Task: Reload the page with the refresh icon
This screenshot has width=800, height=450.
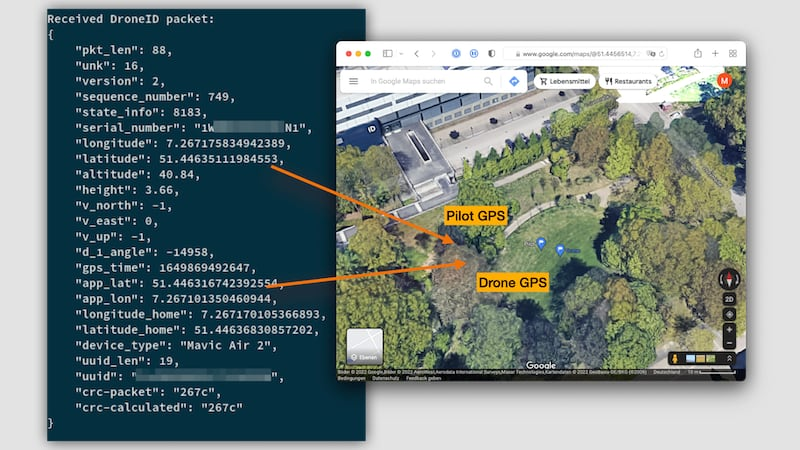Action: pyautogui.click(x=662, y=54)
